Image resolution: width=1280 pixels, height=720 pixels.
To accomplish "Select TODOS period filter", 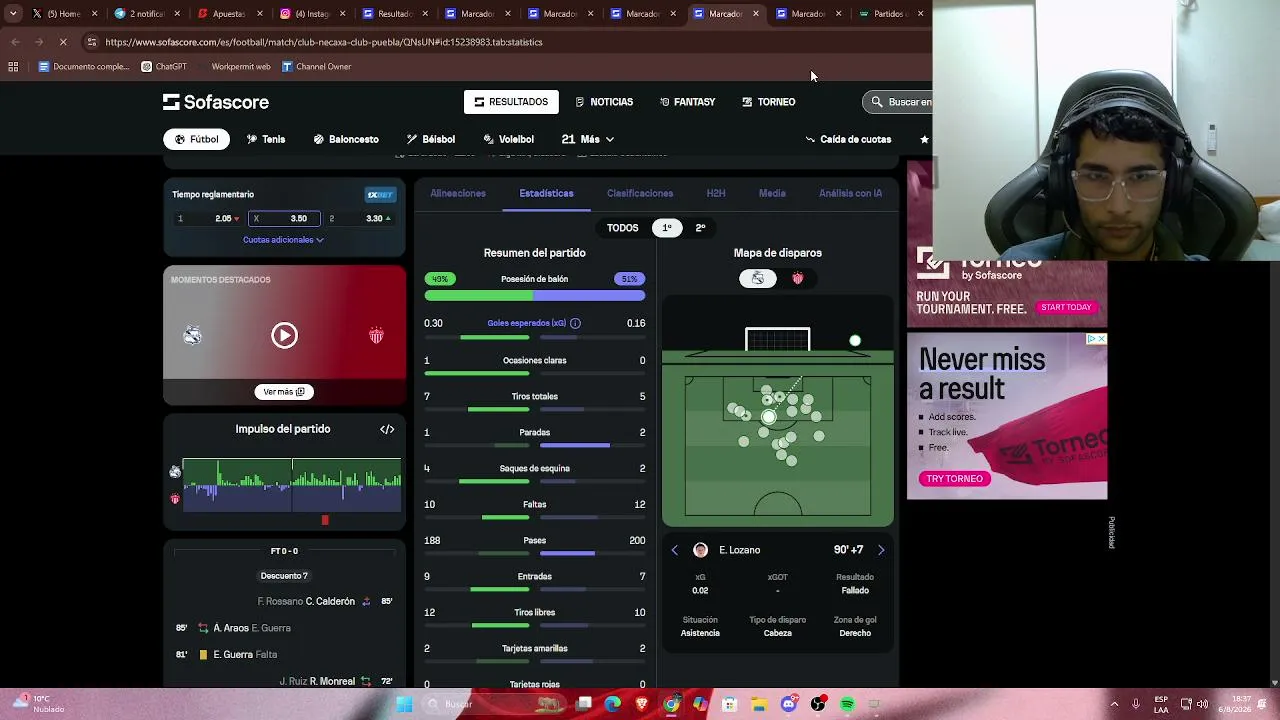I will click(x=622, y=228).
